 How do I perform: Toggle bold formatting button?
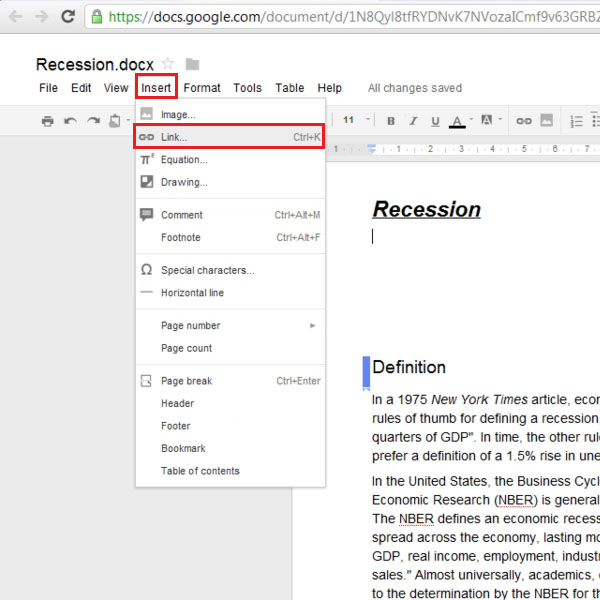pyautogui.click(x=391, y=121)
